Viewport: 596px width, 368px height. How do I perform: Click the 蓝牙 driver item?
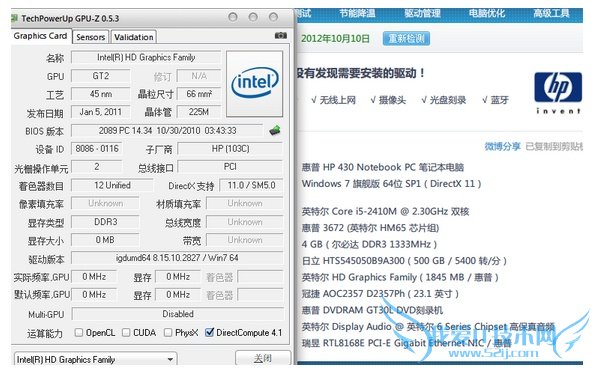click(x=495, y=100)
